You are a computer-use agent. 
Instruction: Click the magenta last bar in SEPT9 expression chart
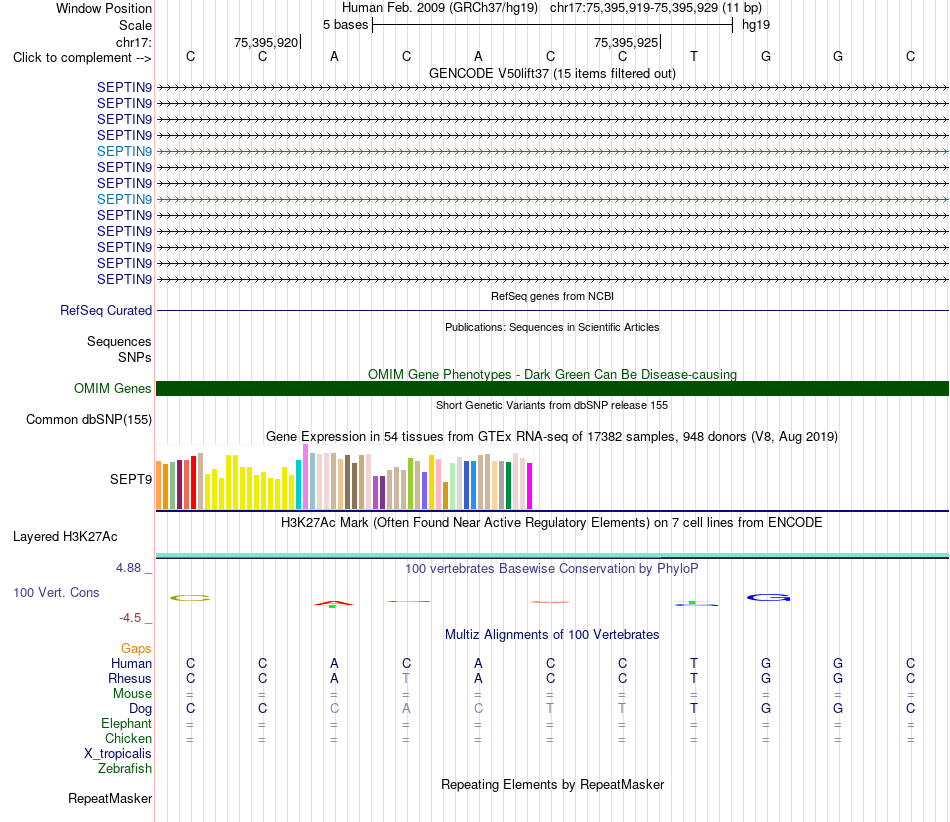(530, 486)
